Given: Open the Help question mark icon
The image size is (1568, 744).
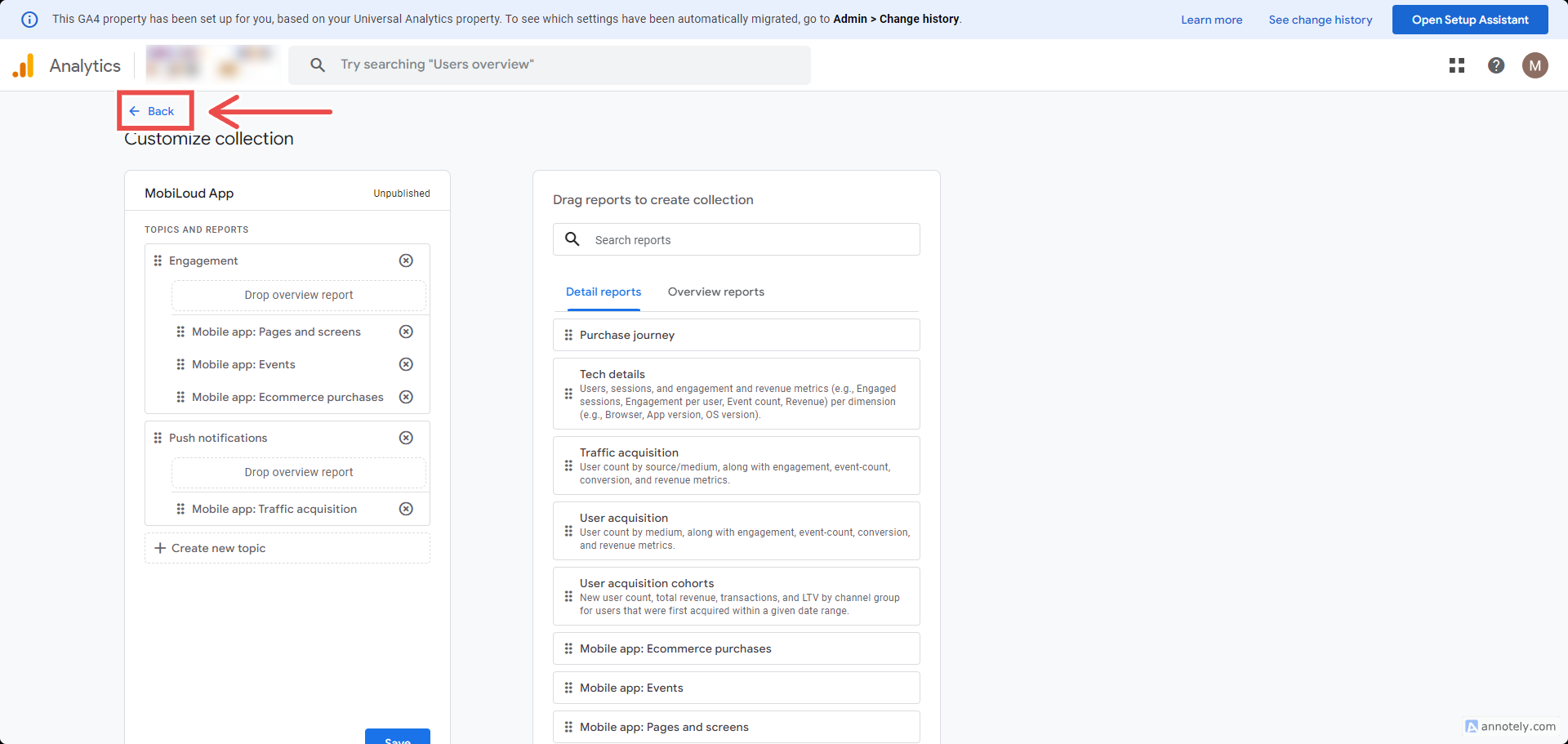Looking at the screenshot, I should pyautogui.click(x=1496, y=65).
